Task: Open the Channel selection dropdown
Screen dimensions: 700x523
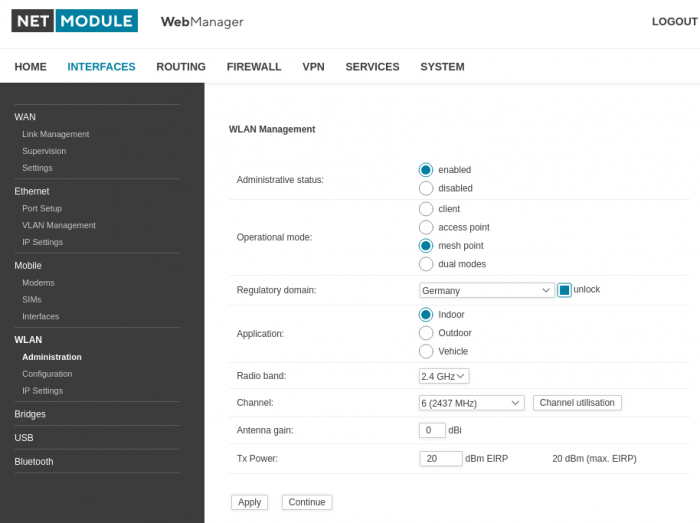Action: tap(471, 403)
